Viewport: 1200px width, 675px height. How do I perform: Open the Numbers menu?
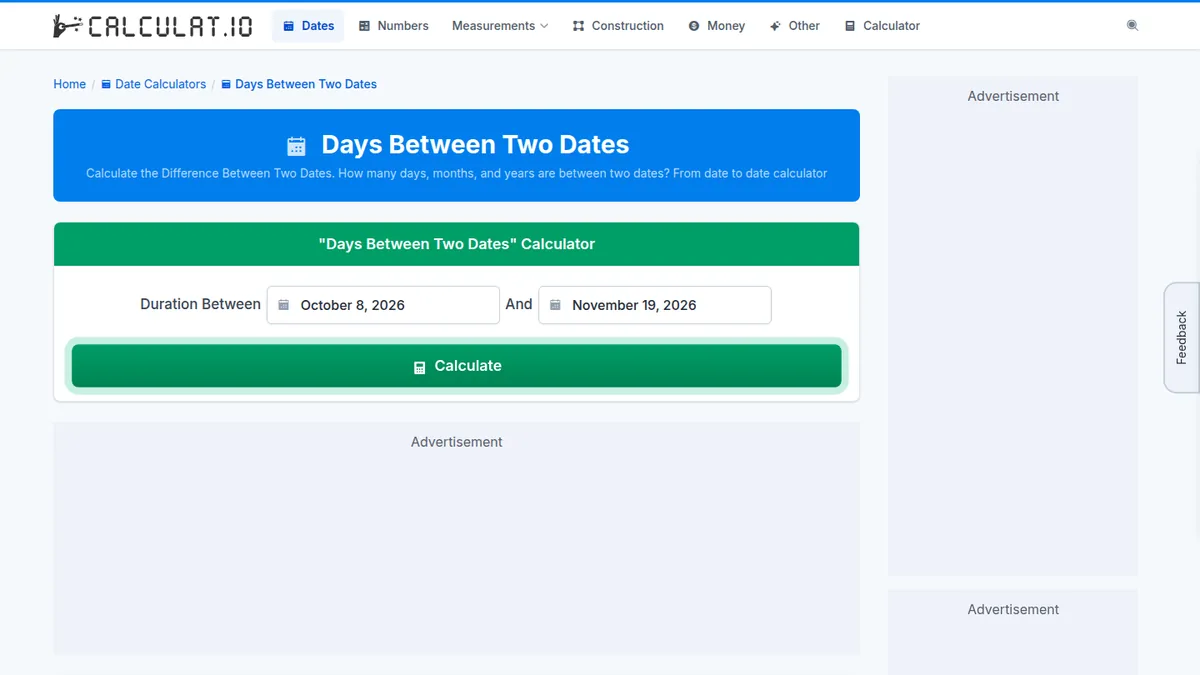click(x=393, y=26)
